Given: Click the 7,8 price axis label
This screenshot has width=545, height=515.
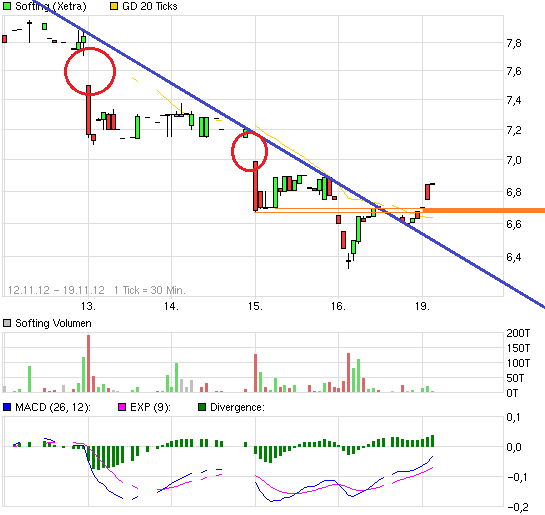Looking at the screenshot, I should (x=514, y=43).
